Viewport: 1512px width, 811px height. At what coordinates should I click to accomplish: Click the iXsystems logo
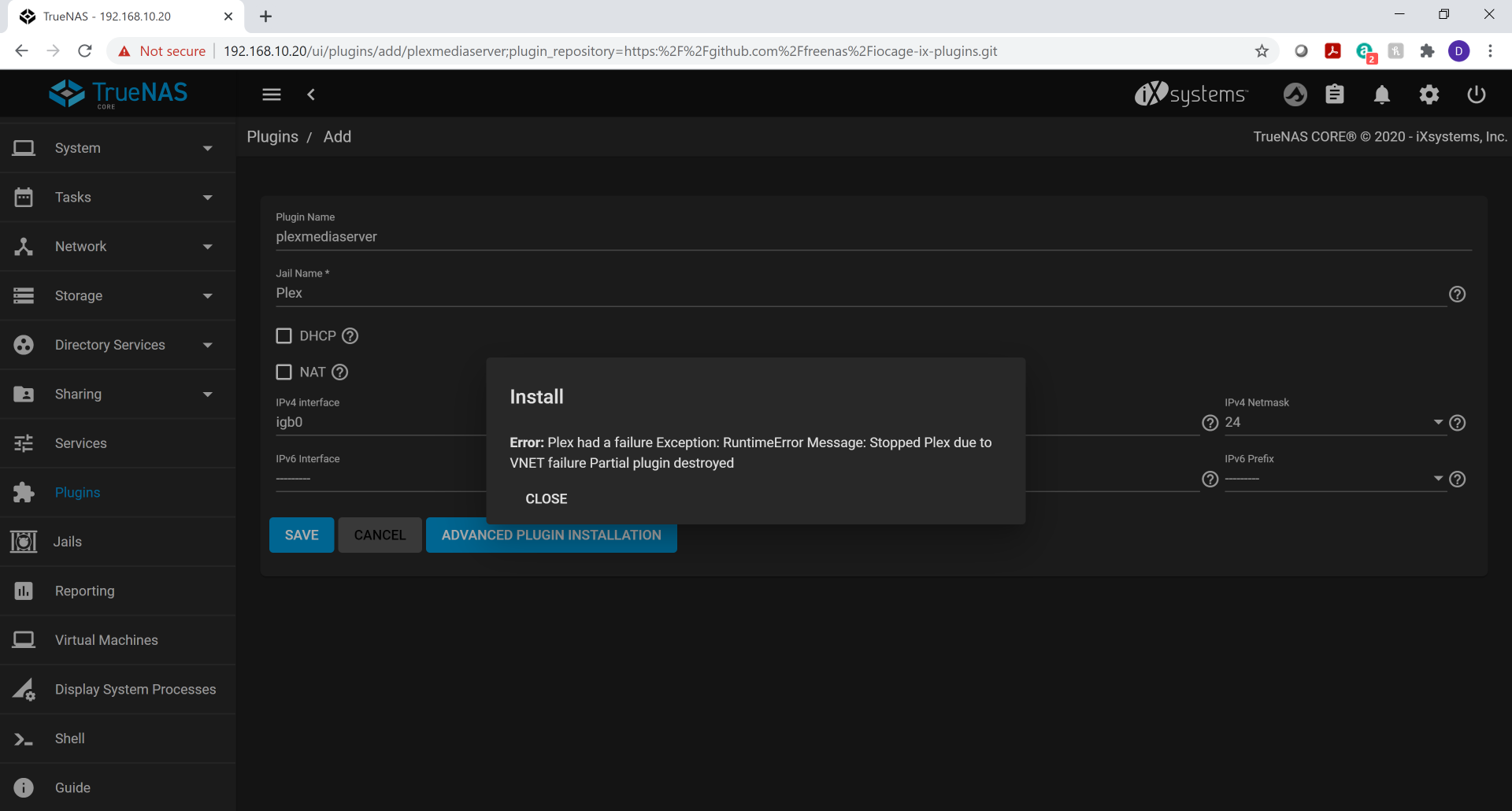pos(1191,94)
